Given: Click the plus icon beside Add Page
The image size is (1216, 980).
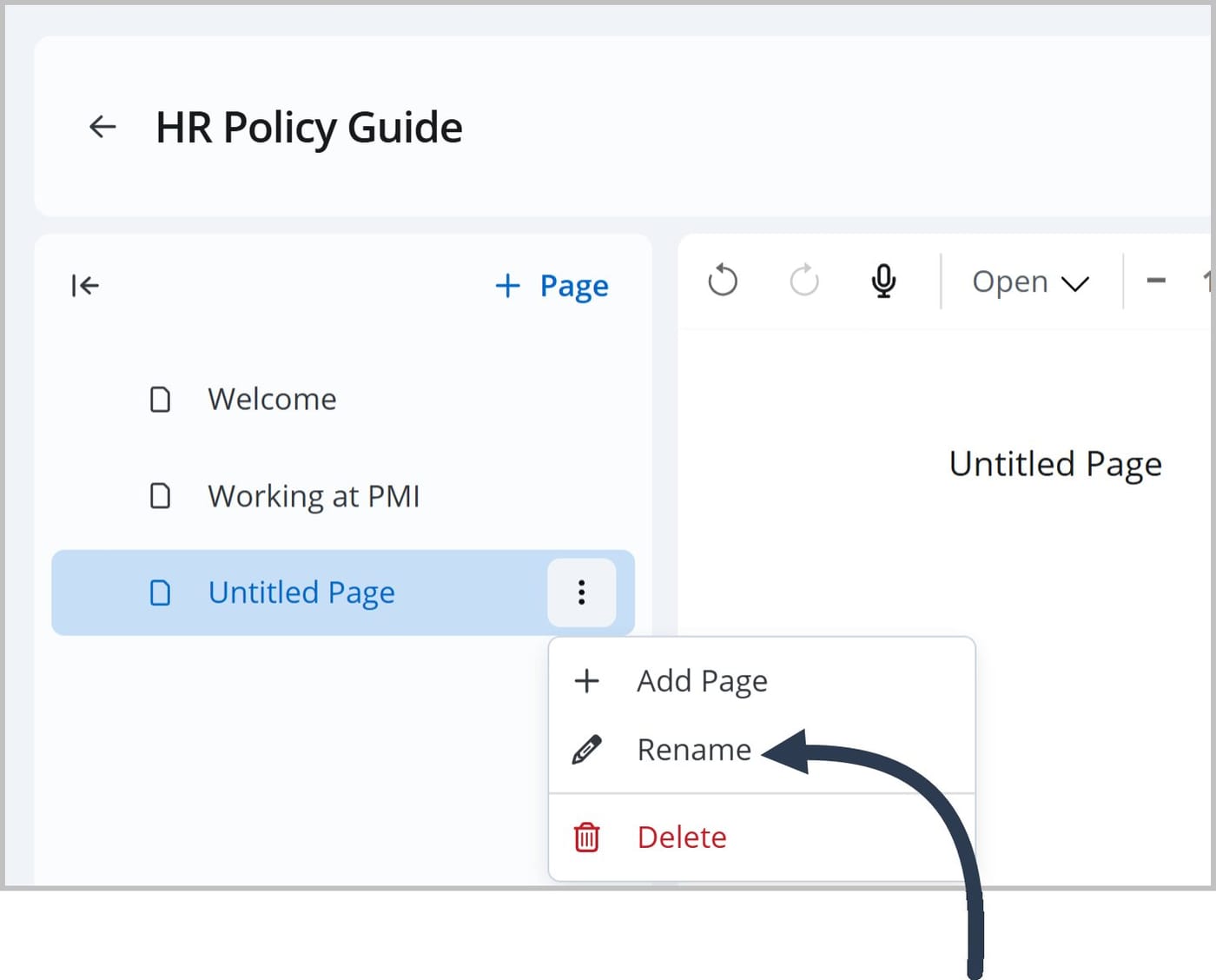Looking at the screenshot, I should (587, 680).
